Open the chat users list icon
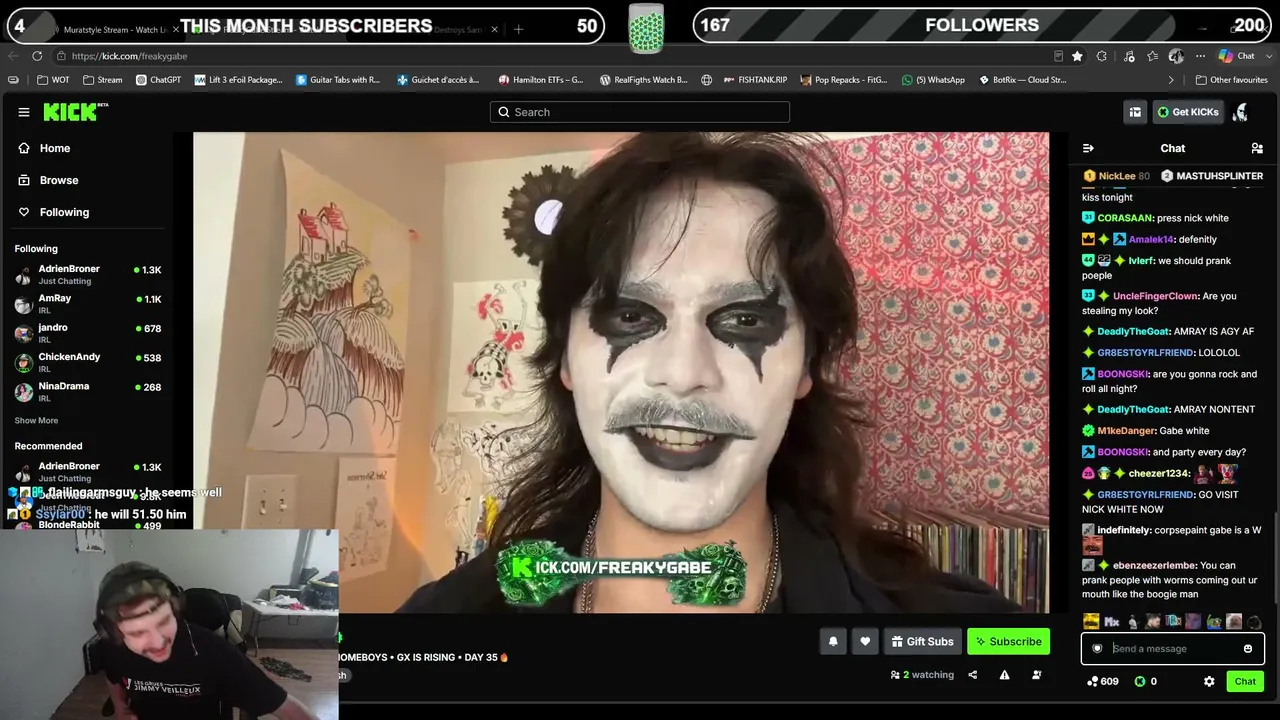 (x=1257, y=148)
